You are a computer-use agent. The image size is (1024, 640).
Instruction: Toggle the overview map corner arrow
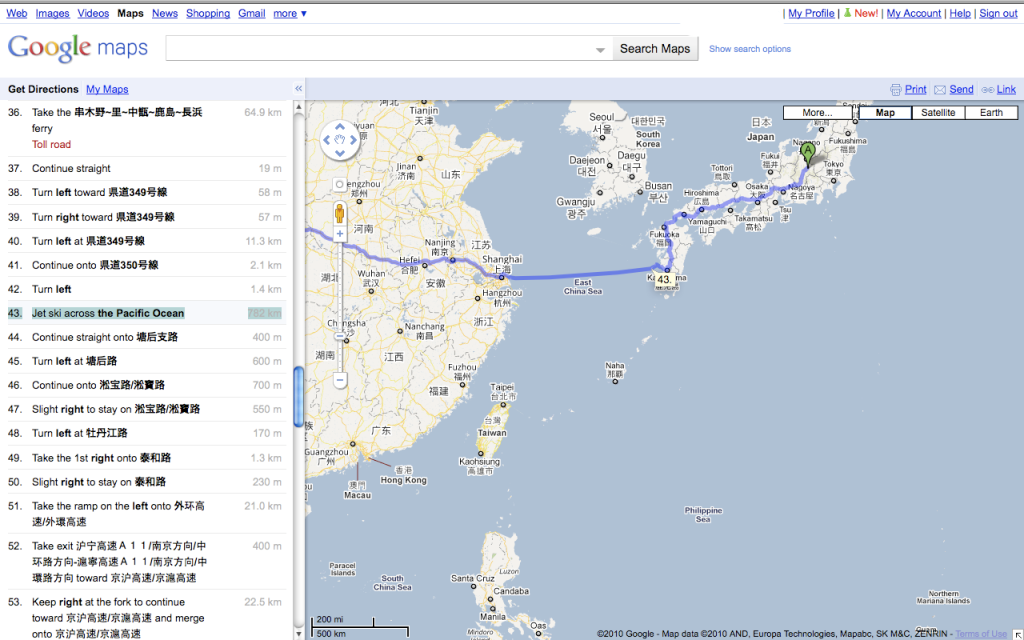pyautogui.click(x=1017, y=634)
